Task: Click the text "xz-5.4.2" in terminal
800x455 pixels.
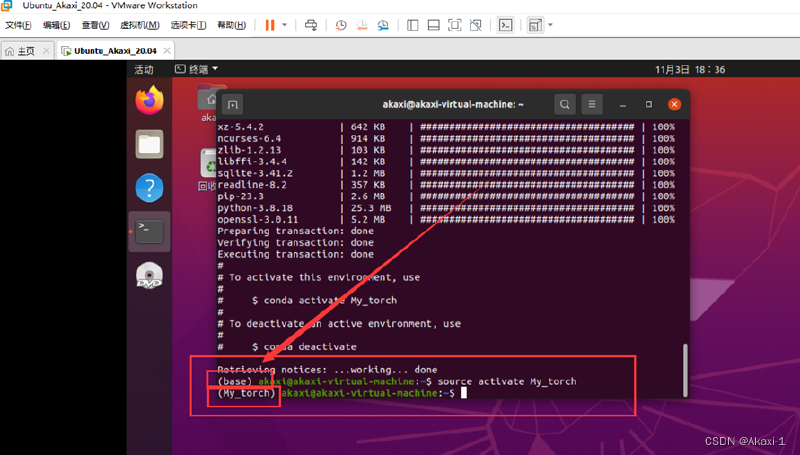Action: 240,127
